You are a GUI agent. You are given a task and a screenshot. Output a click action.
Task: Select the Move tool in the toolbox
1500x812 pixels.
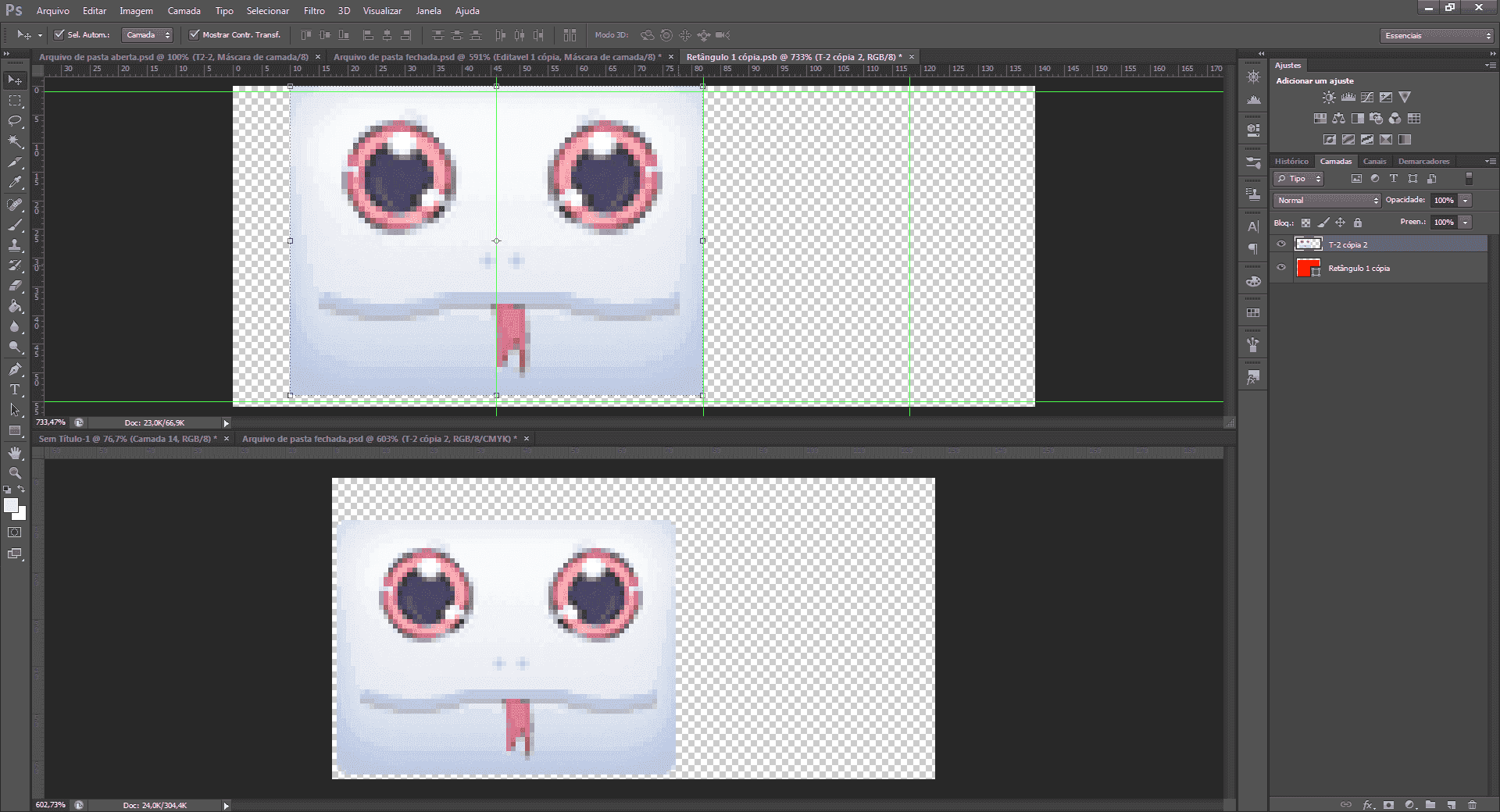pos(15,80)
